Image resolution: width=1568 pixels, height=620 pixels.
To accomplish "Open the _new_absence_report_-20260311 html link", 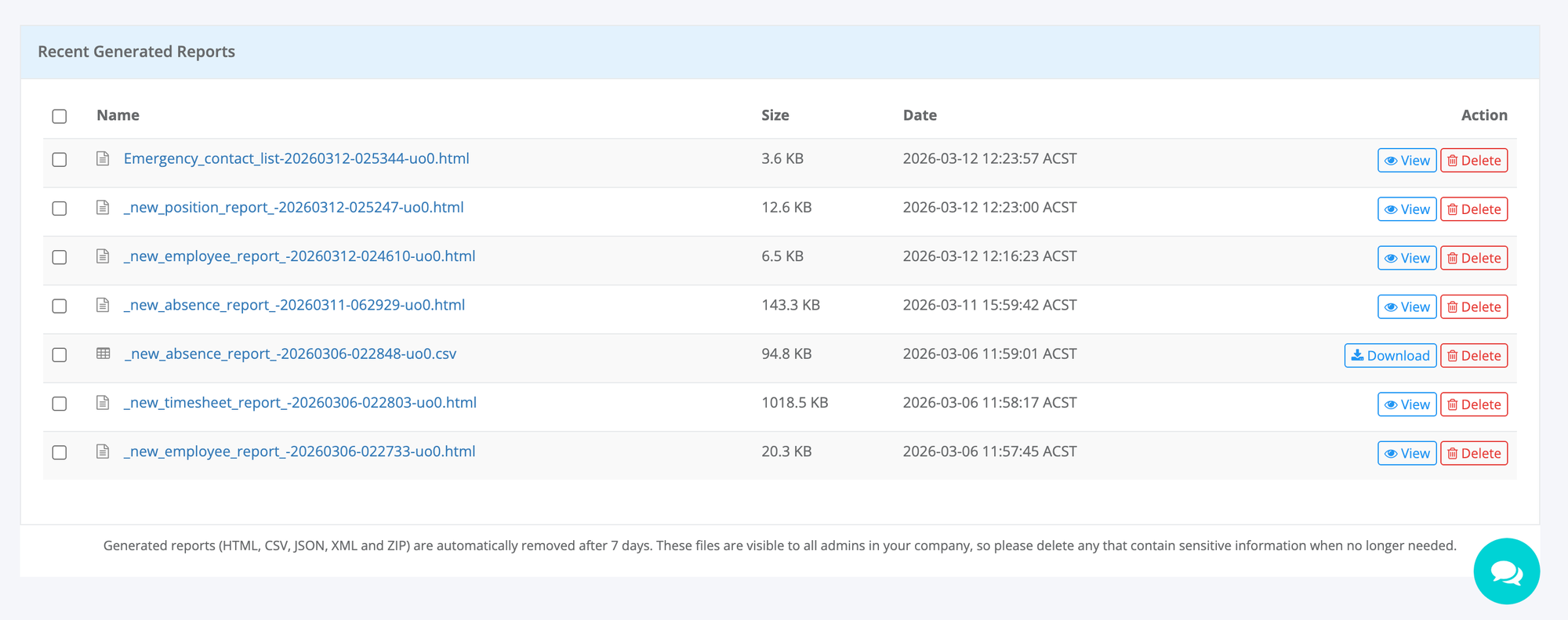I will [294, 305].
